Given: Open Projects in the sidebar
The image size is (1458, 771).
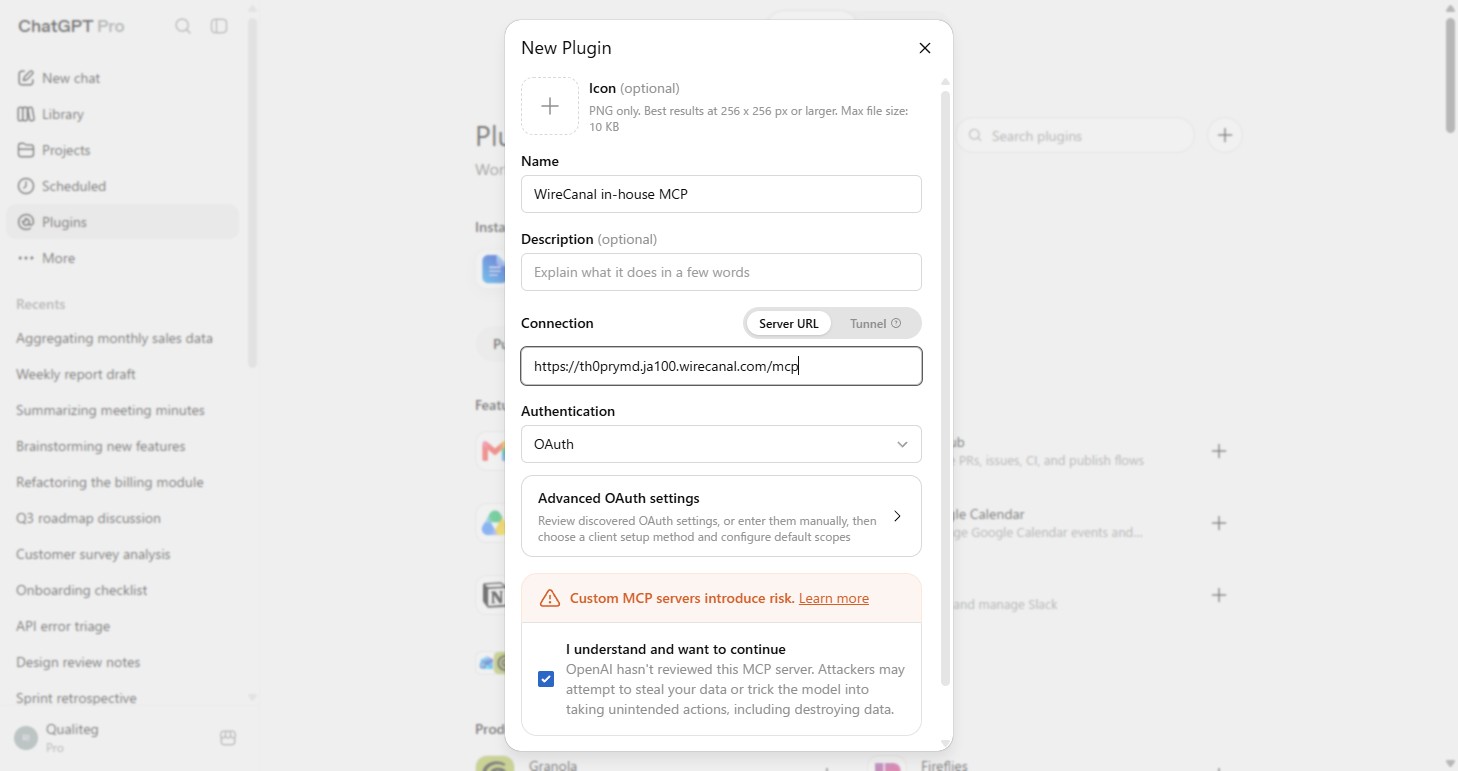Looking at the screenshot, I should [122, 150].
